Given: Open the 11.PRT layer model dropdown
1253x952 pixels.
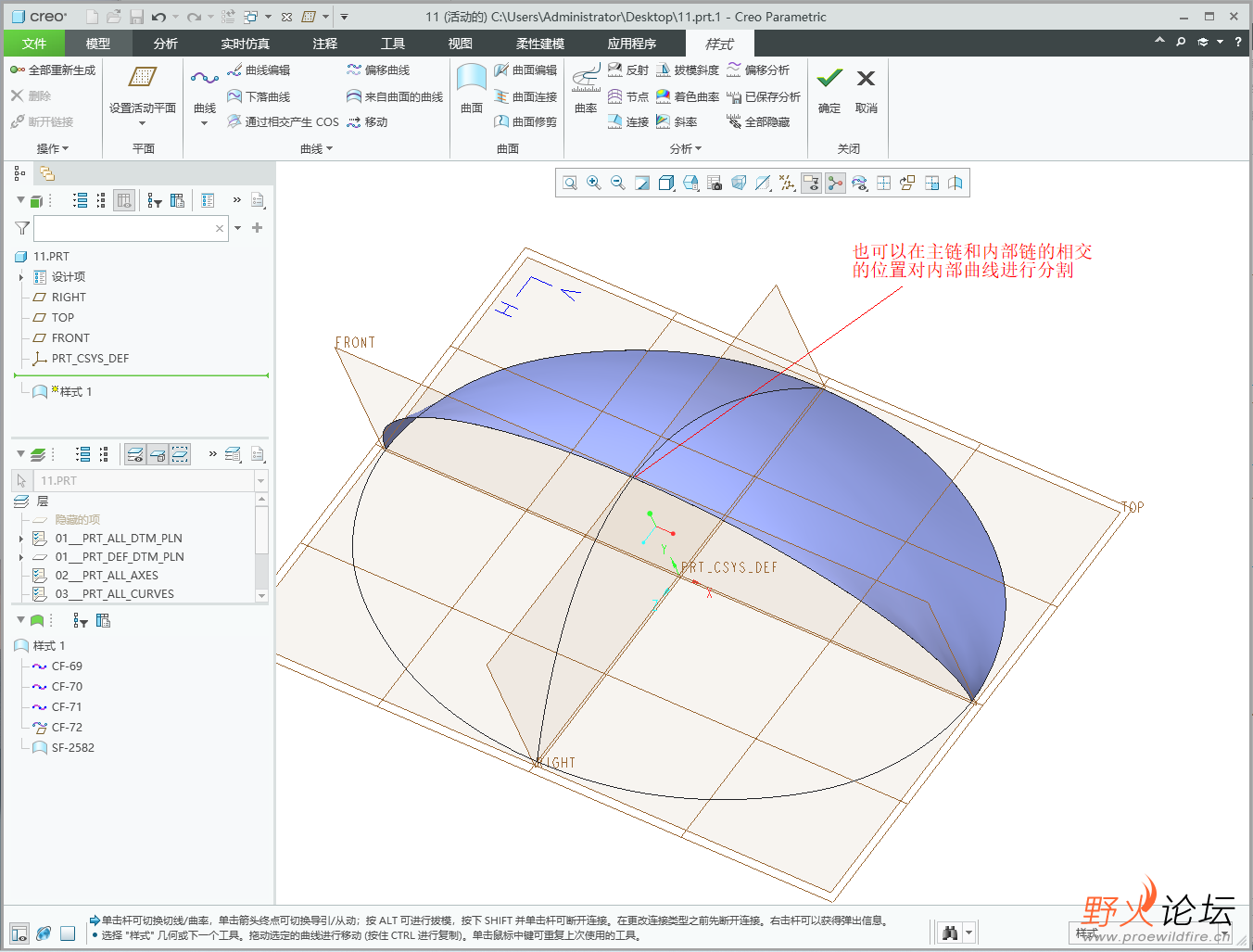Looking at the screenshot, I should pos(260,481).
